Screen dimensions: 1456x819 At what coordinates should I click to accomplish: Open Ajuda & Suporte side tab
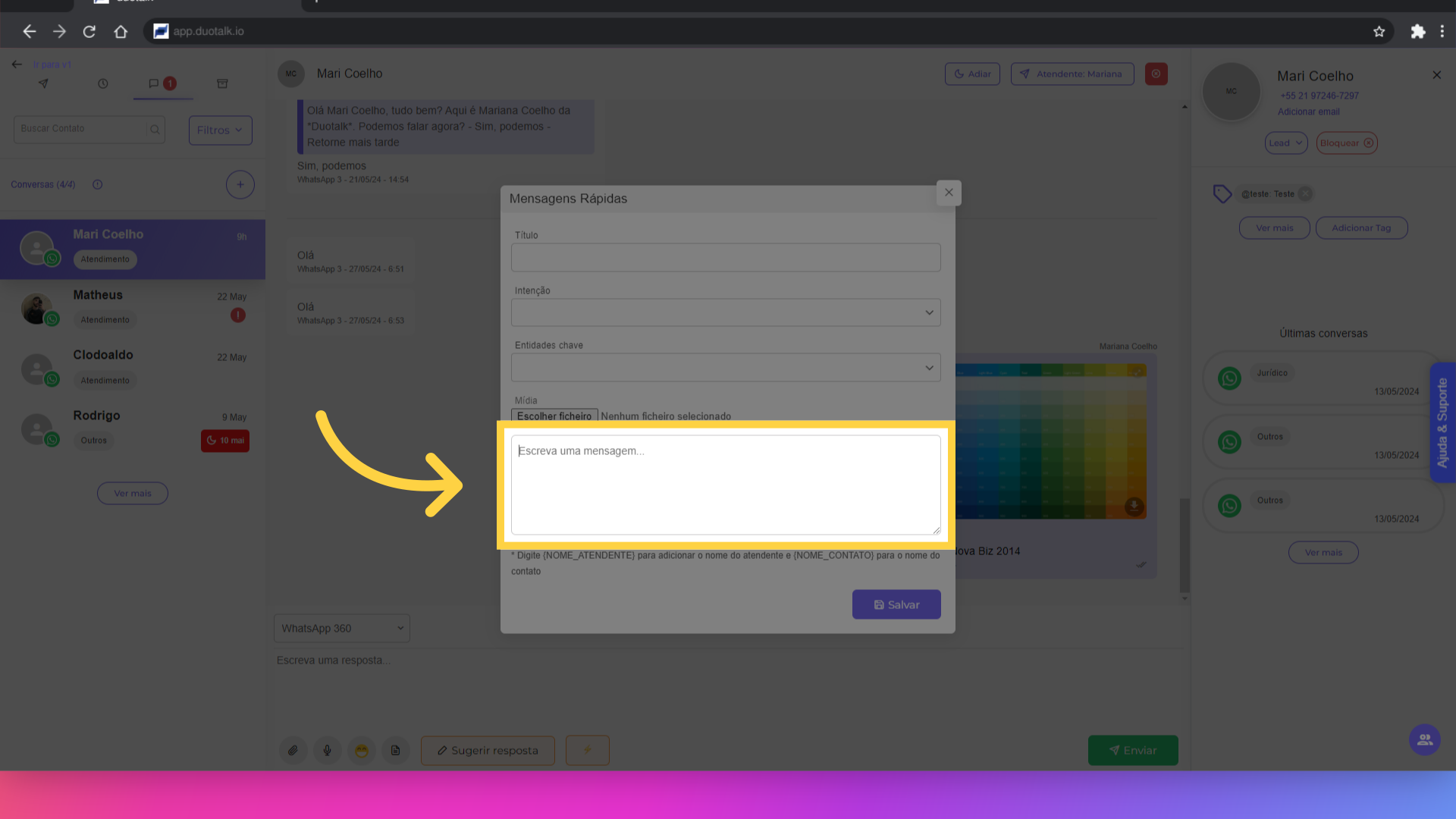1442,422
